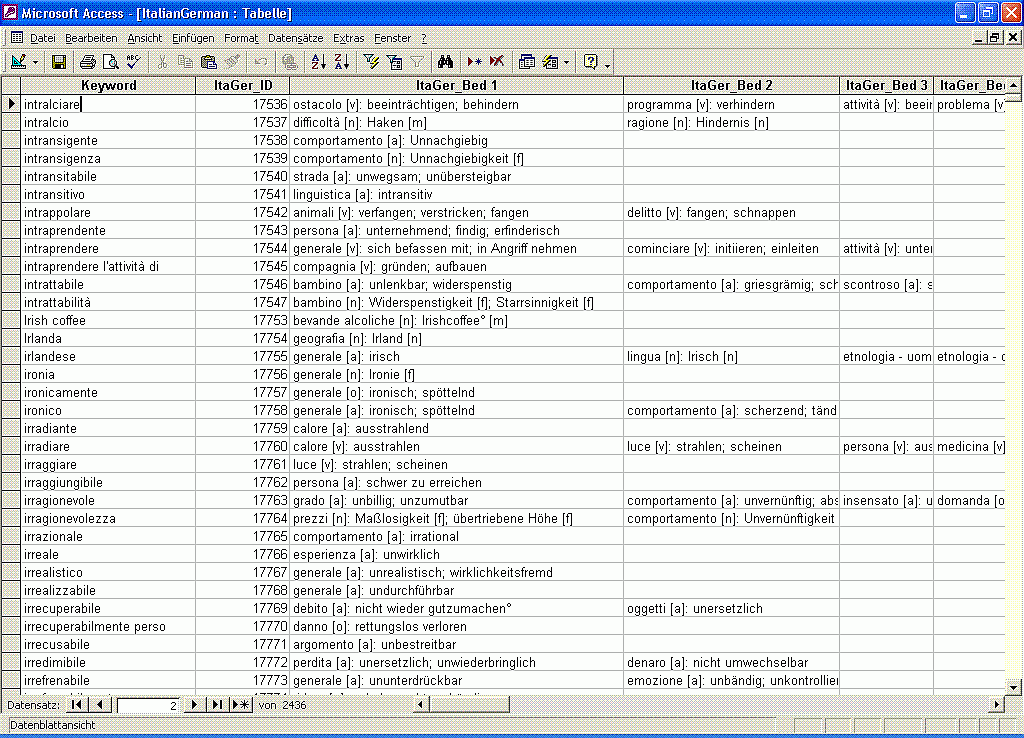1024x738 pixels.
Task: Open the table control menu icon beside Datei
Action: click(x=17, y=38)
